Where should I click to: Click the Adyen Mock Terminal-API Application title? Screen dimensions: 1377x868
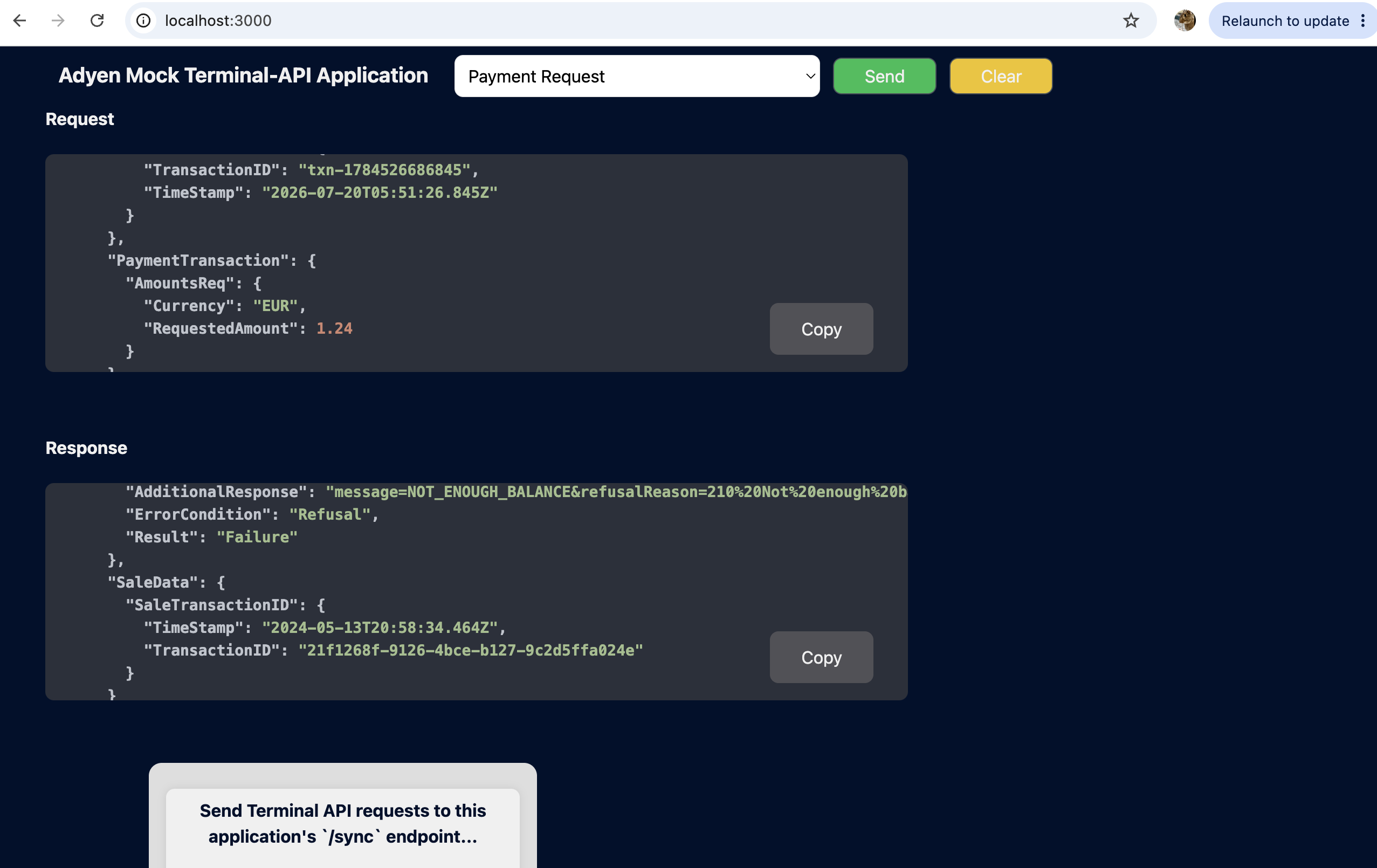[x=243, y=75]
